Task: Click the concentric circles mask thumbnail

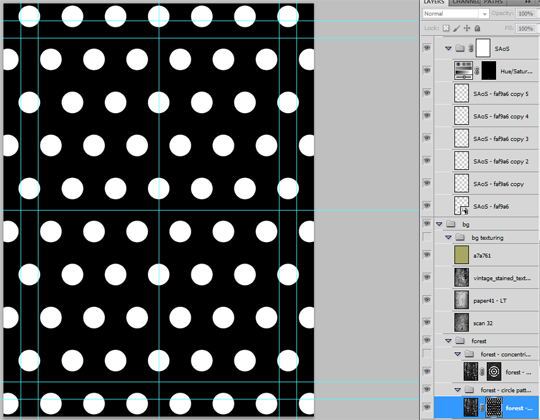Action: 494,371
